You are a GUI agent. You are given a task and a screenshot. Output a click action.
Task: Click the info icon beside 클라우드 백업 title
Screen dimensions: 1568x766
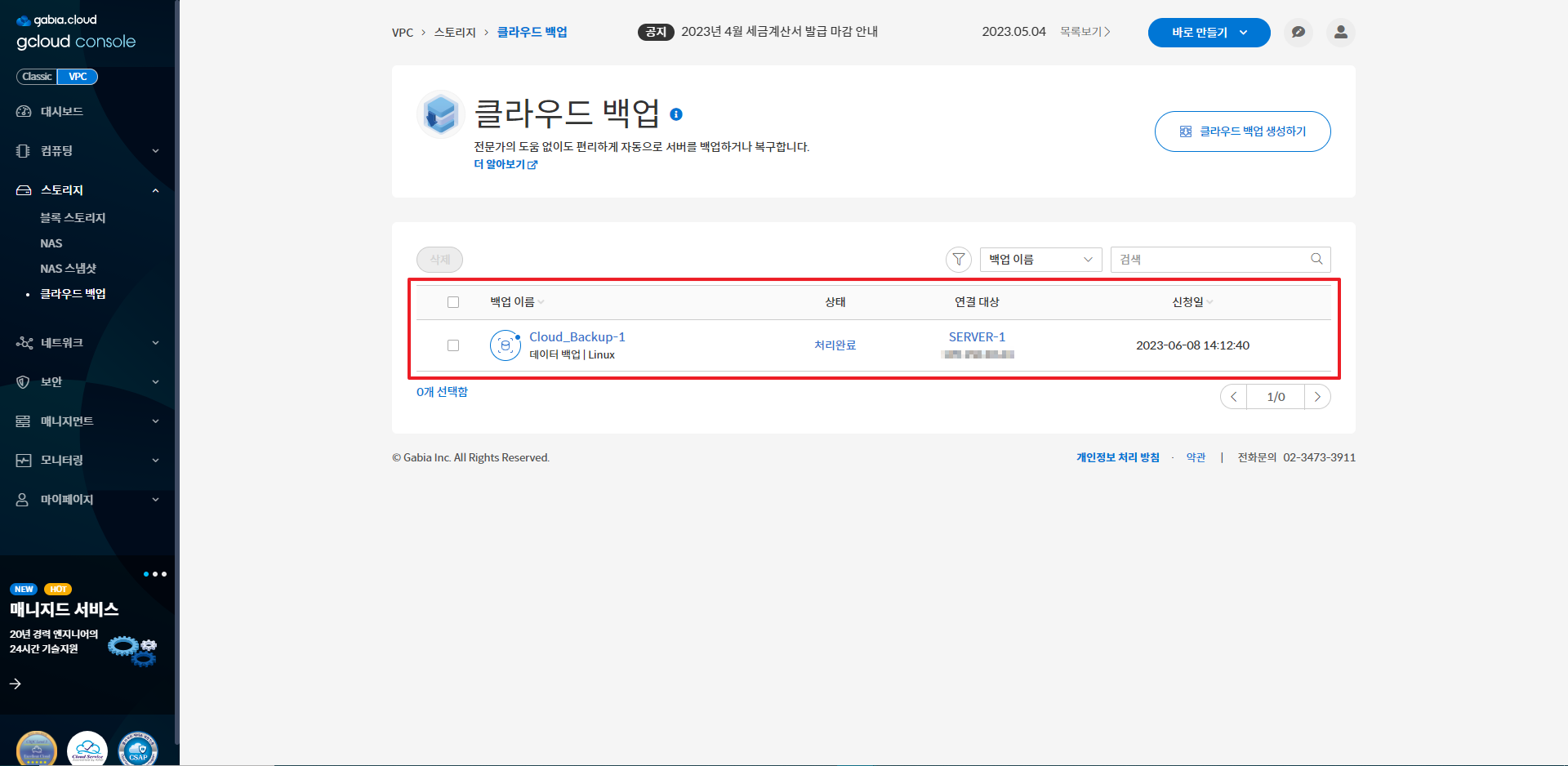pos(676,114)
